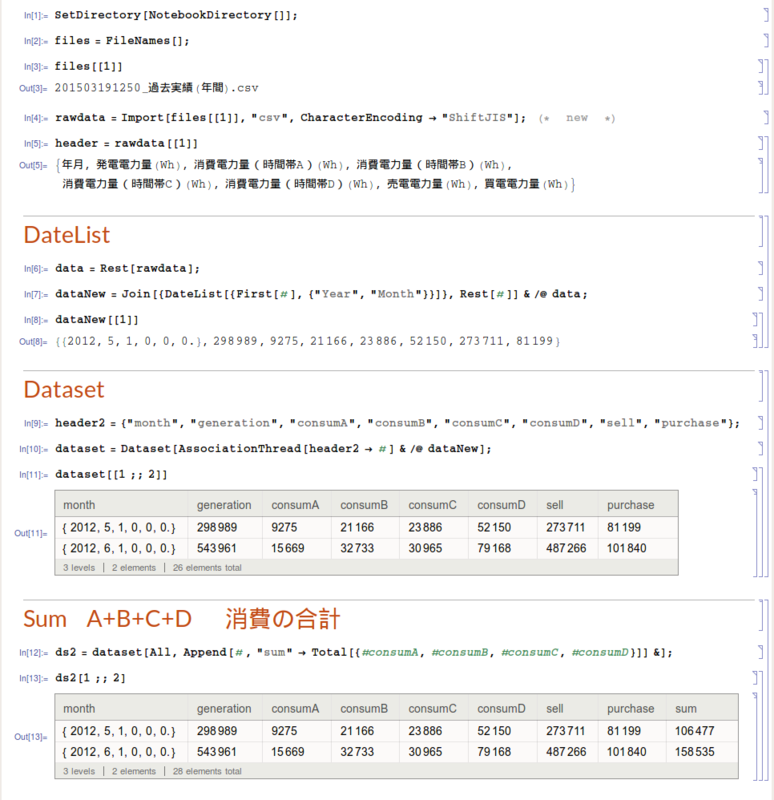Select the Out[13] output cell bracket

coord(756,737)
